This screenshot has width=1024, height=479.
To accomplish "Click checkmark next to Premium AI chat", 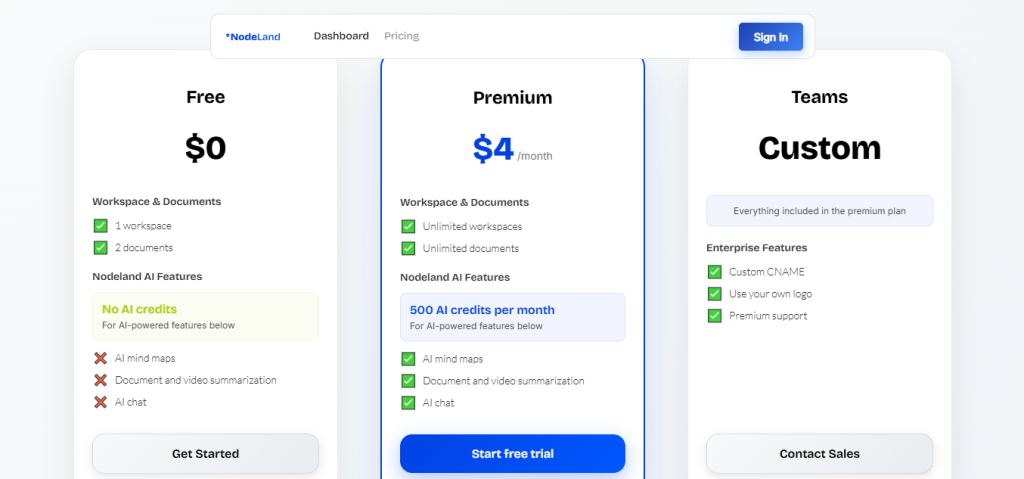I will (x=408, y=403).
